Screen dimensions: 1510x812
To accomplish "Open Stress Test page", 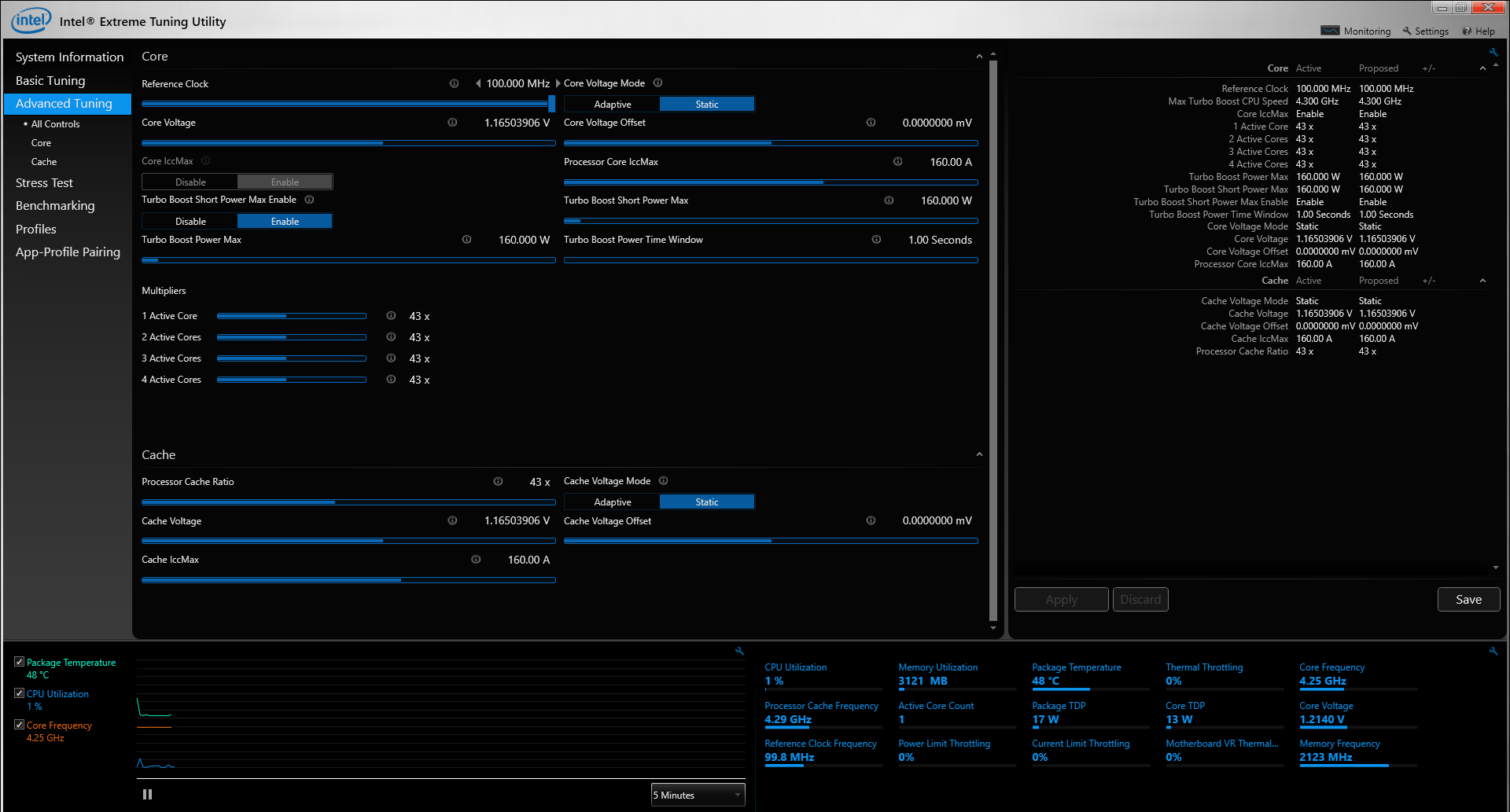I will (x=44, y=183).
